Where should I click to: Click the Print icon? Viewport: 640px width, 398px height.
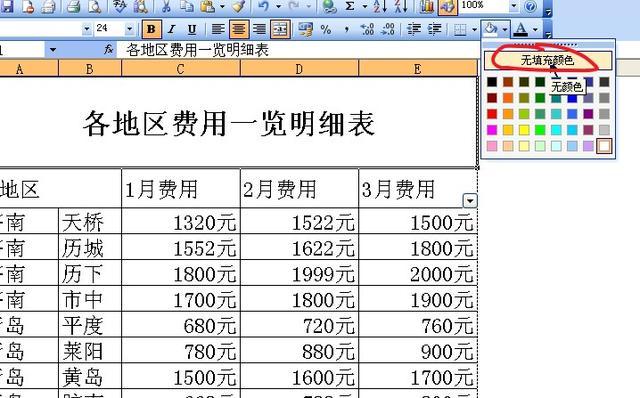click(x=73, y=6)
